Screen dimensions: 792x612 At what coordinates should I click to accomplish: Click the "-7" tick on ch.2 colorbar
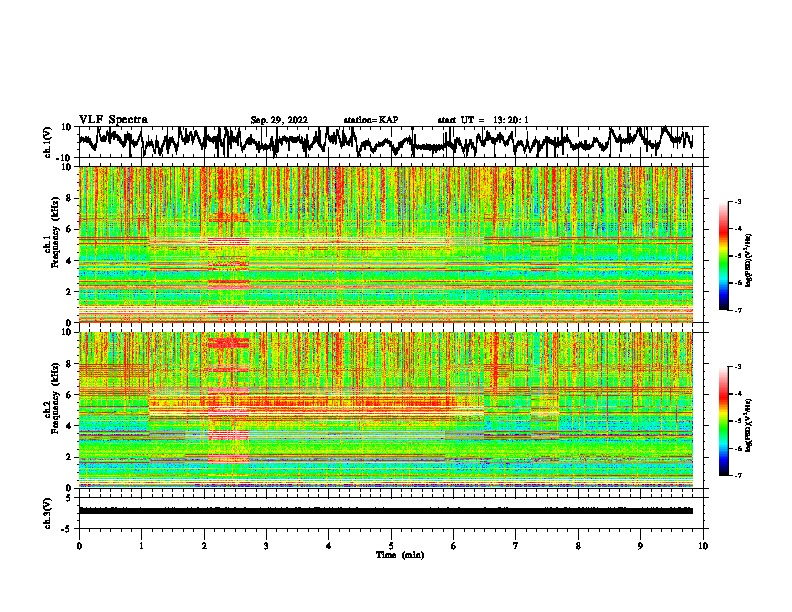pyautogui.click(x=737, y=475)
